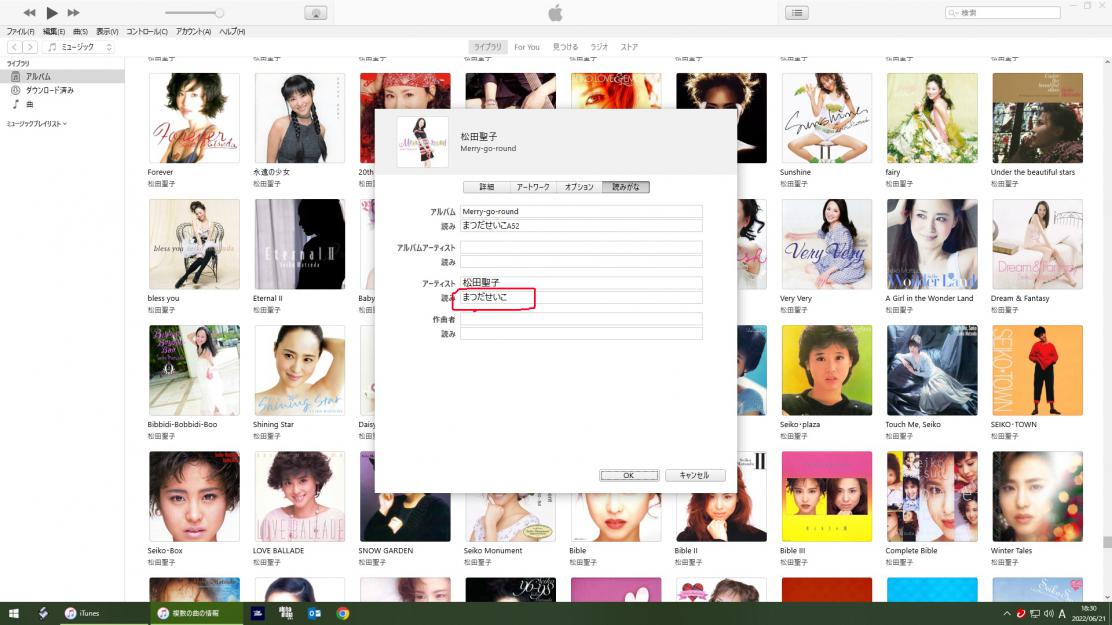Open the Chrome icon in the taskbar

pyautogui.click(x=343, y=613)
